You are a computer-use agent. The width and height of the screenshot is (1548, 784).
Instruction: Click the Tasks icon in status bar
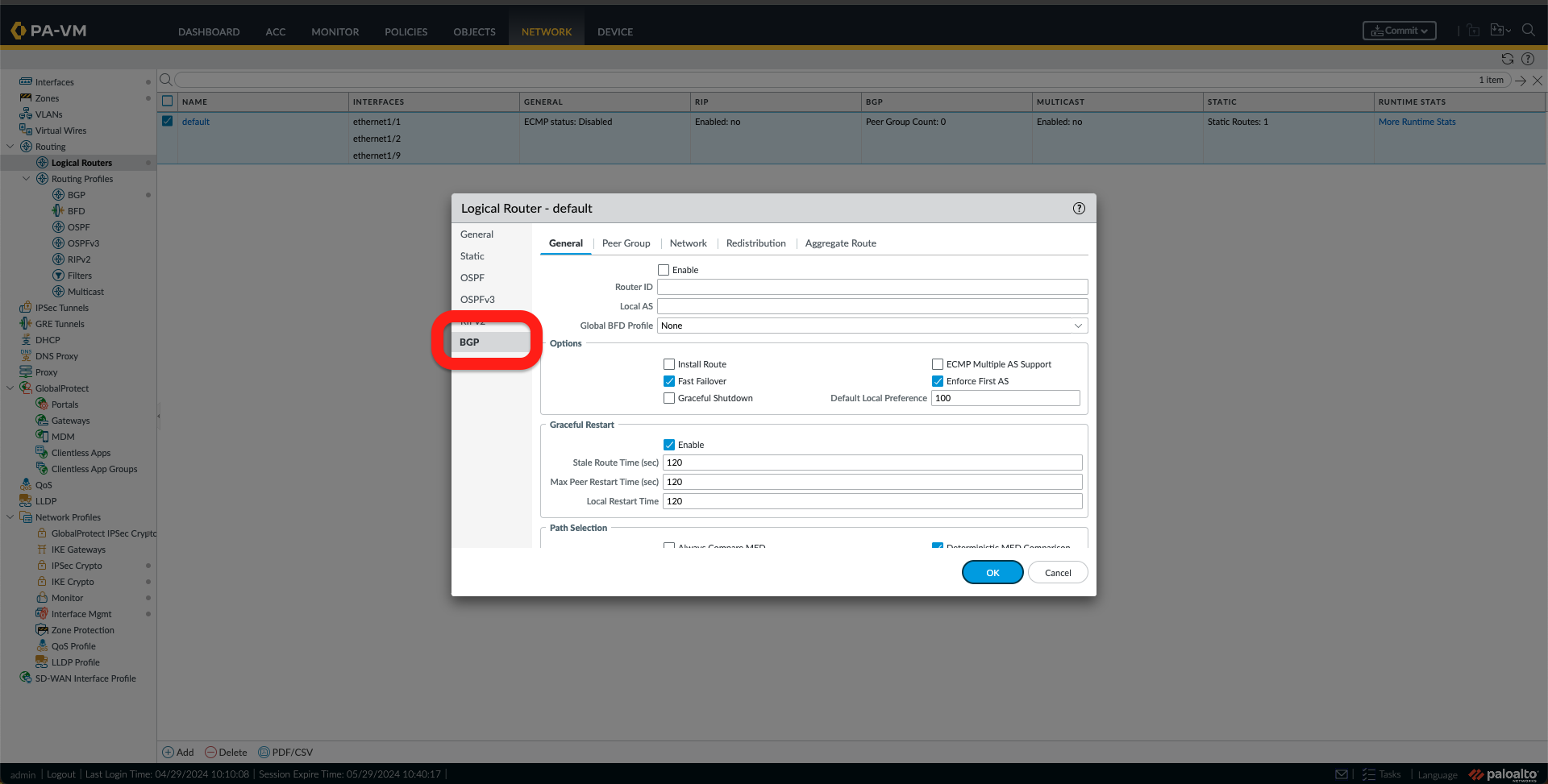point(1368,774)
